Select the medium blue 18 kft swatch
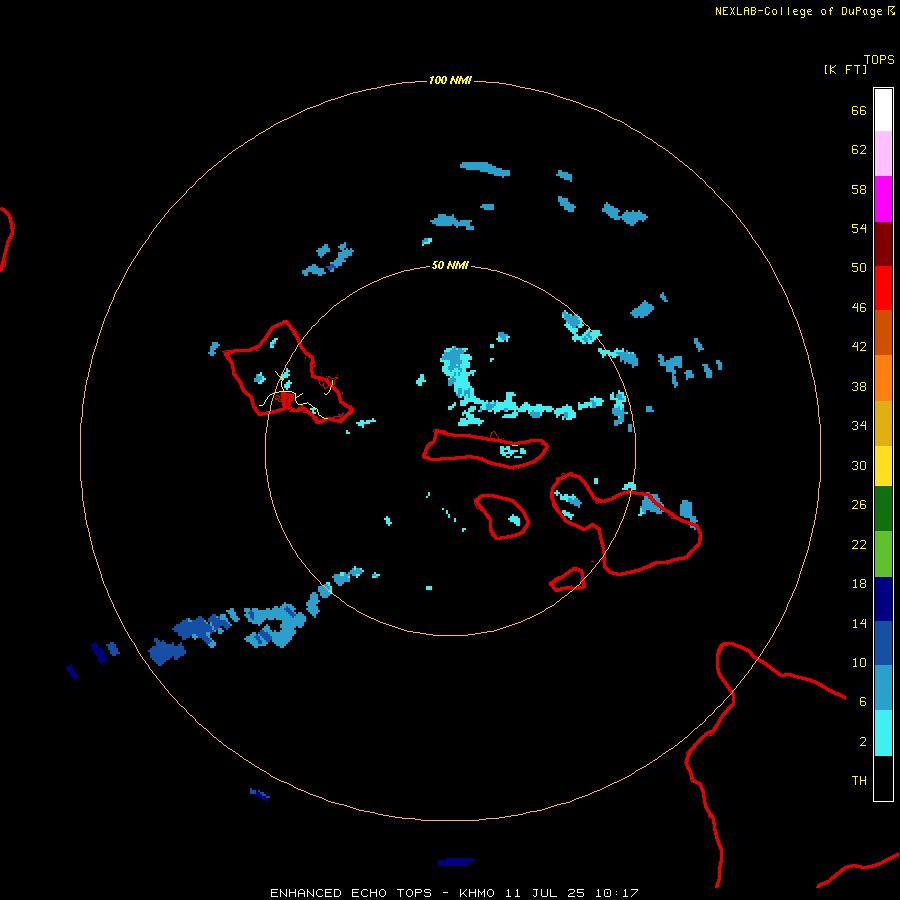This screenshot has height=900, width=900. click(x=883, y=643)
